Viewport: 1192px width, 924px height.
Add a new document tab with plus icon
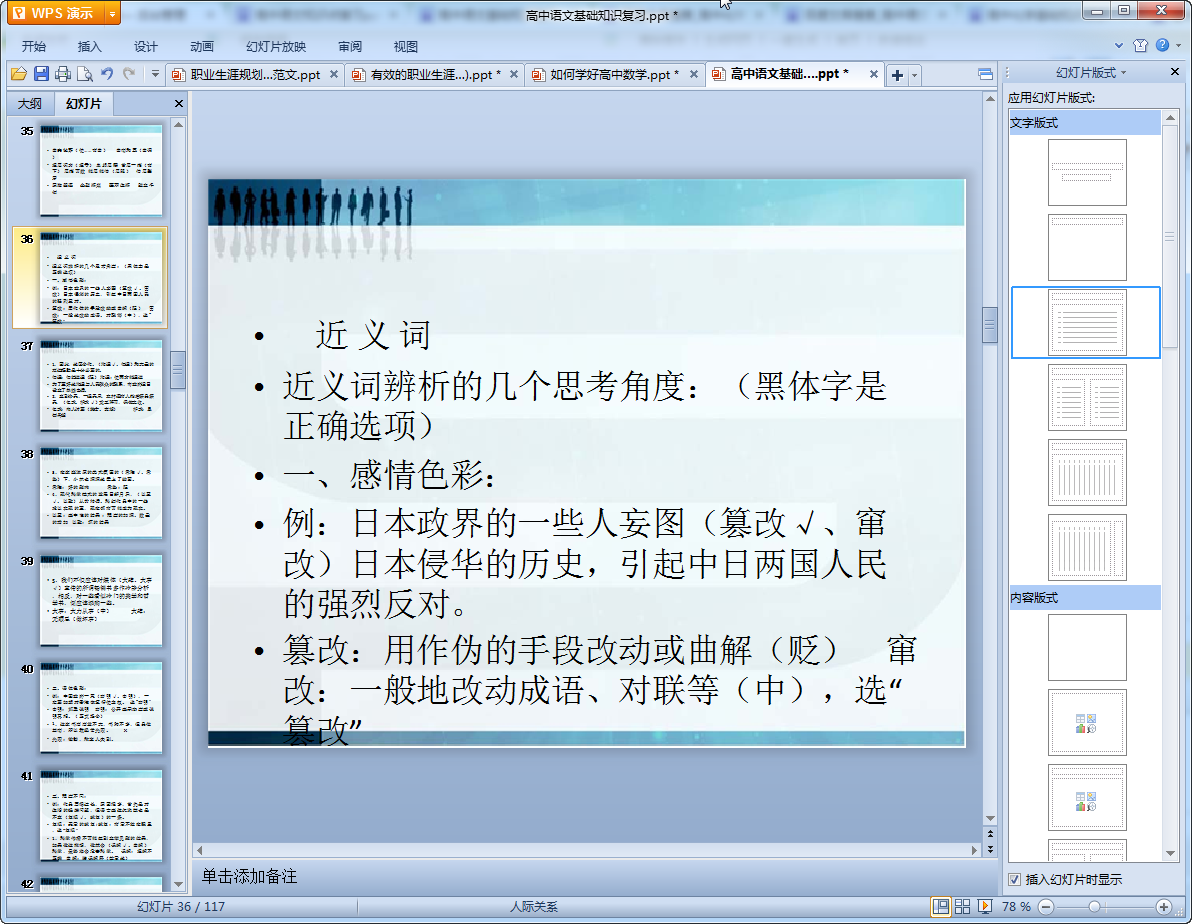(x=897, y=75)
